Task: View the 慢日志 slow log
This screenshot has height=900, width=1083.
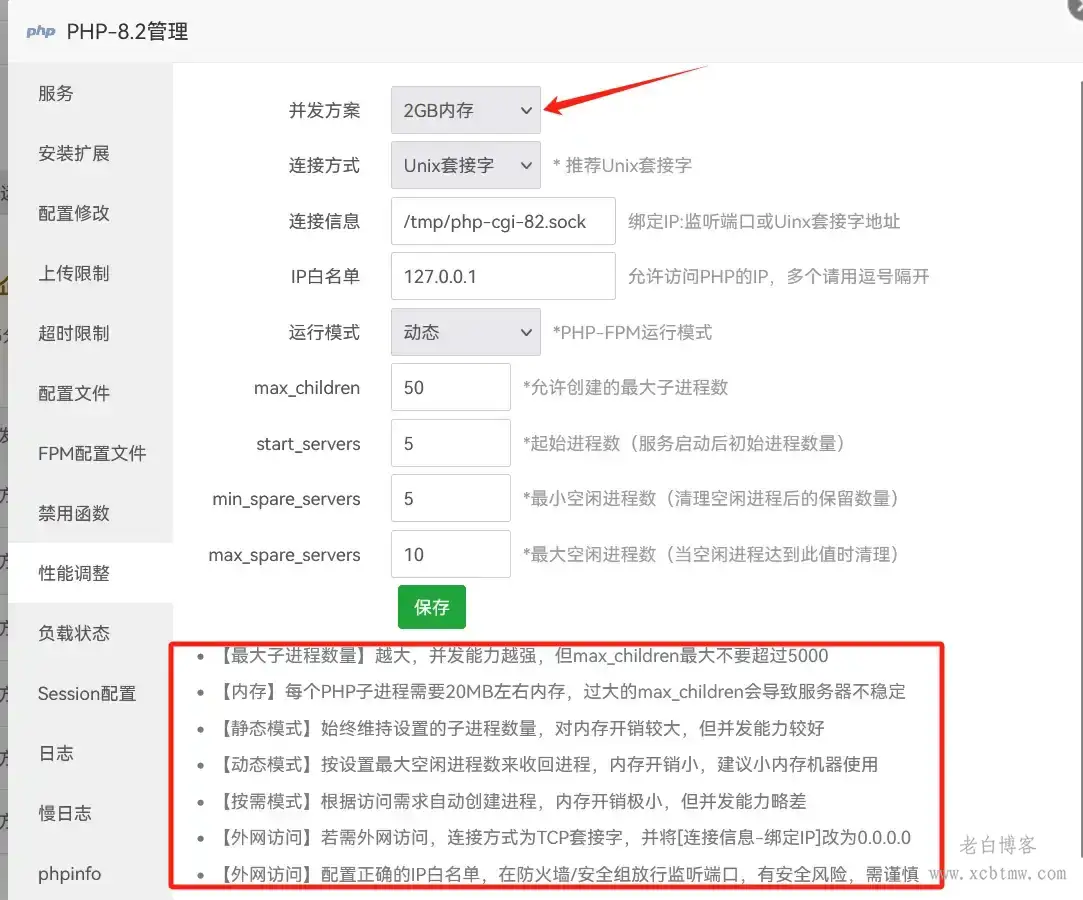Action: point(65,812)
